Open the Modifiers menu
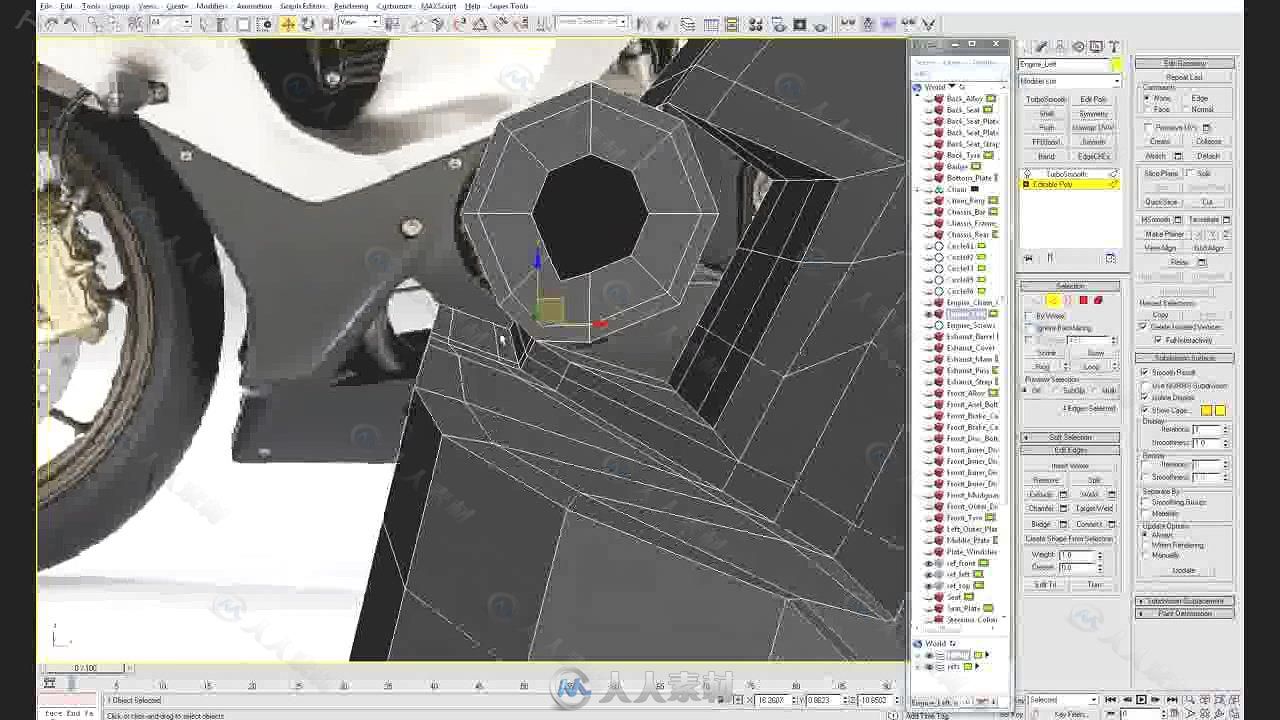 pos(211,6)
